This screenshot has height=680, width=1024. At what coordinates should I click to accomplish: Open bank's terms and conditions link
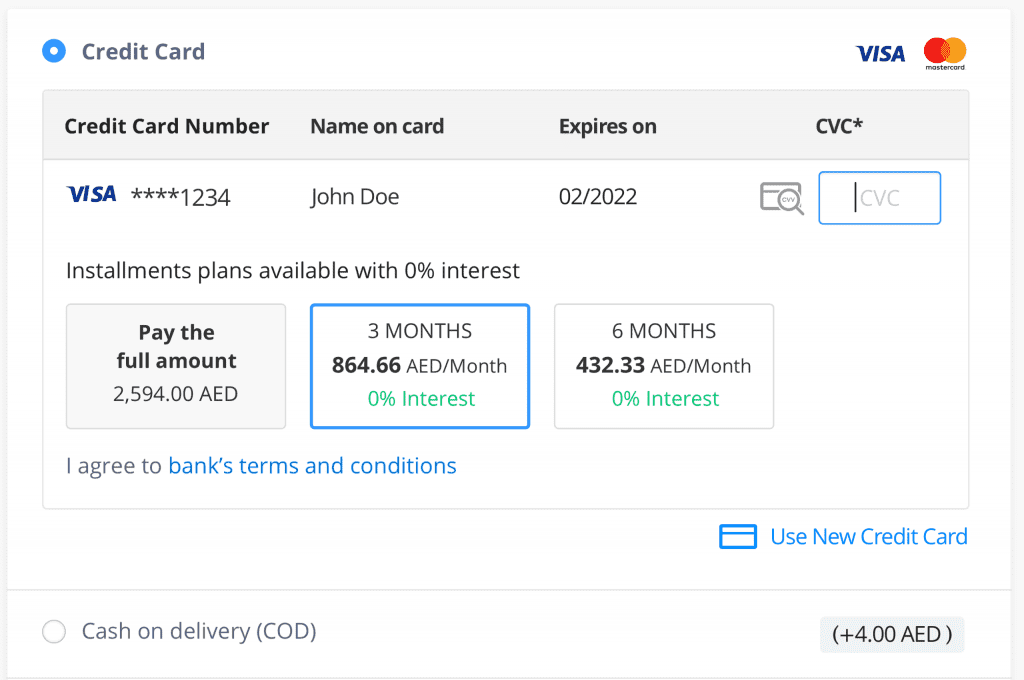[312, 466]
